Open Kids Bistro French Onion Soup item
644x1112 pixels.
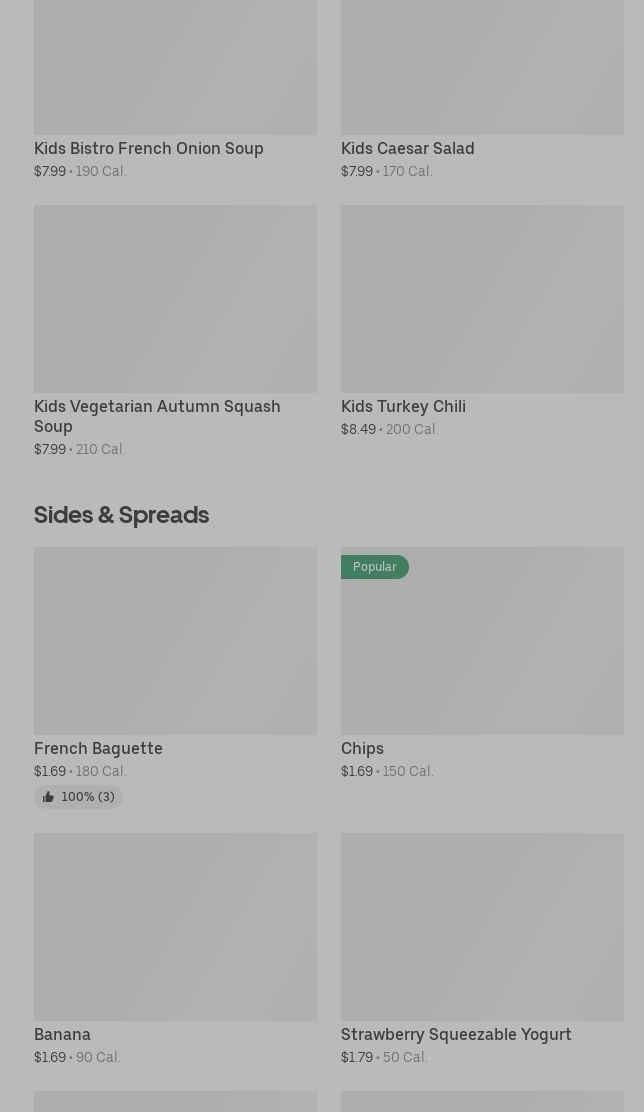click(148, 148)
